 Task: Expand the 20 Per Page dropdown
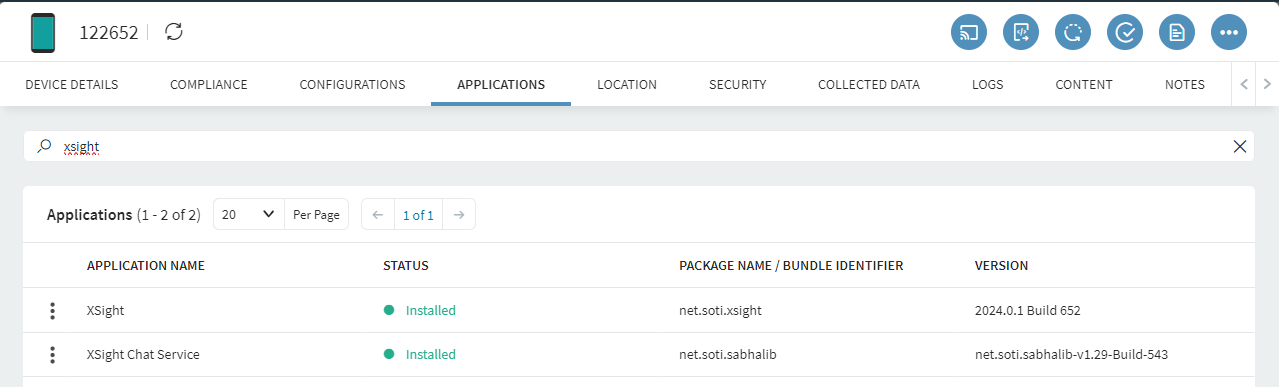tap(249, 214)
